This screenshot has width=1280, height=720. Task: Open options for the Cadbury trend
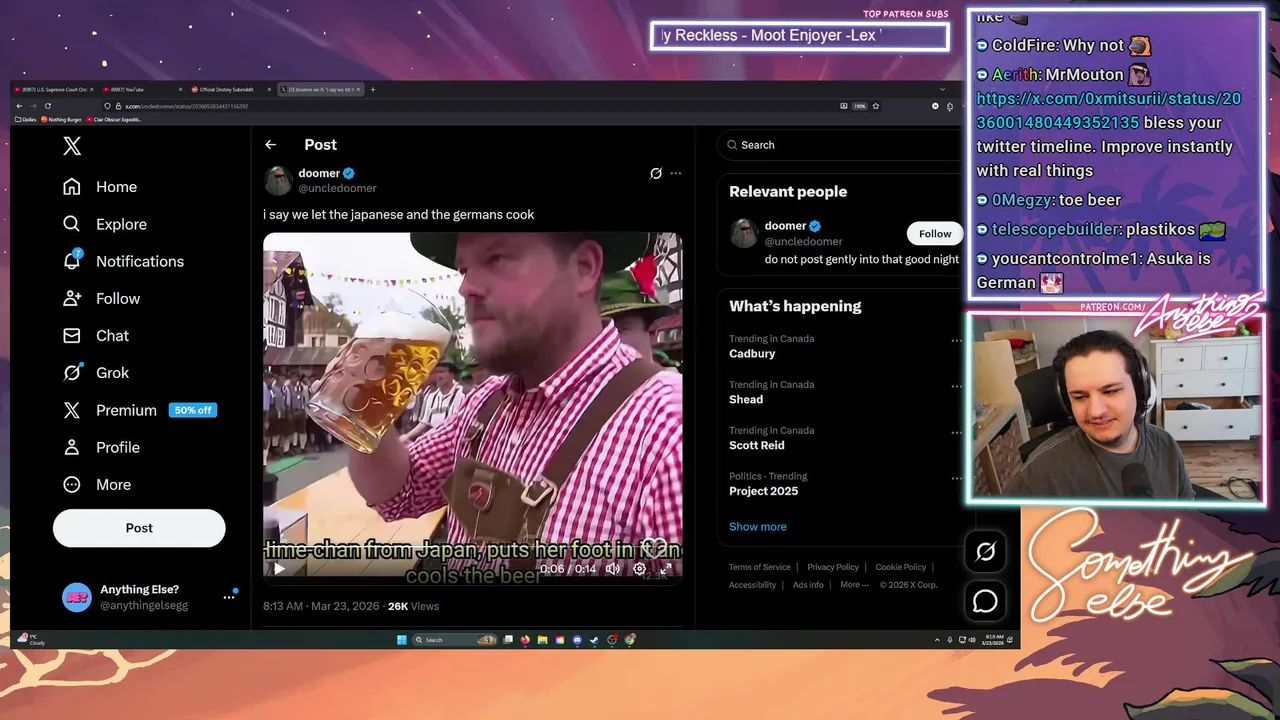(956, 341)
